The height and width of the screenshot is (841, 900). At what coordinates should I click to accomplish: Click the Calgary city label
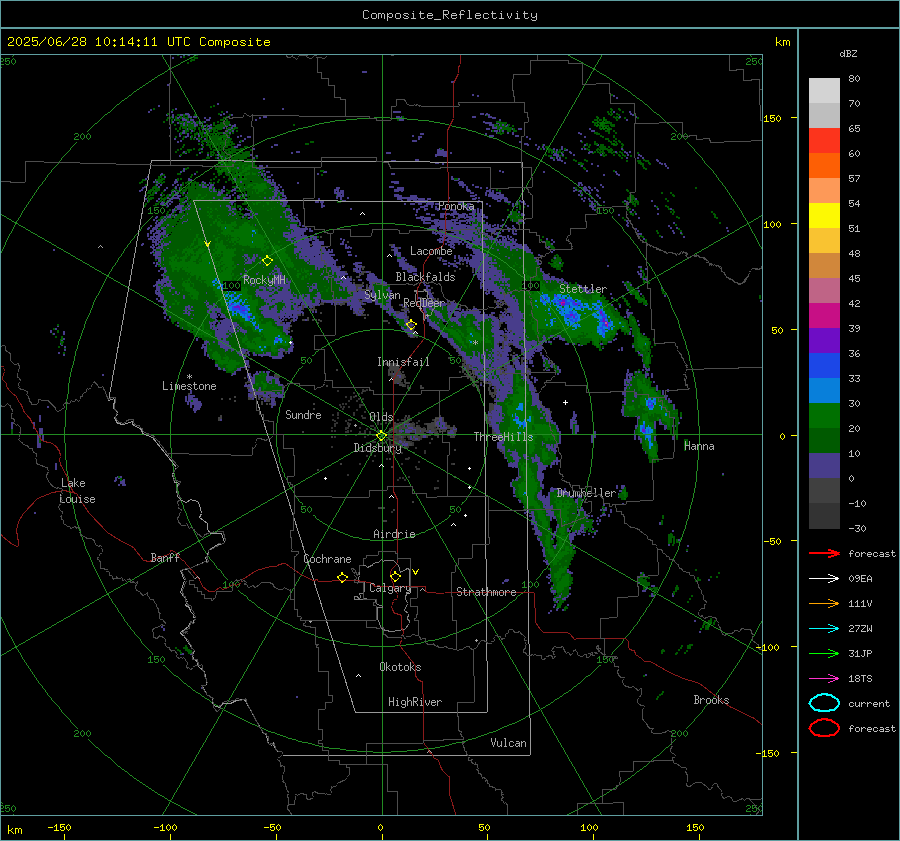[x=390, y=588]
